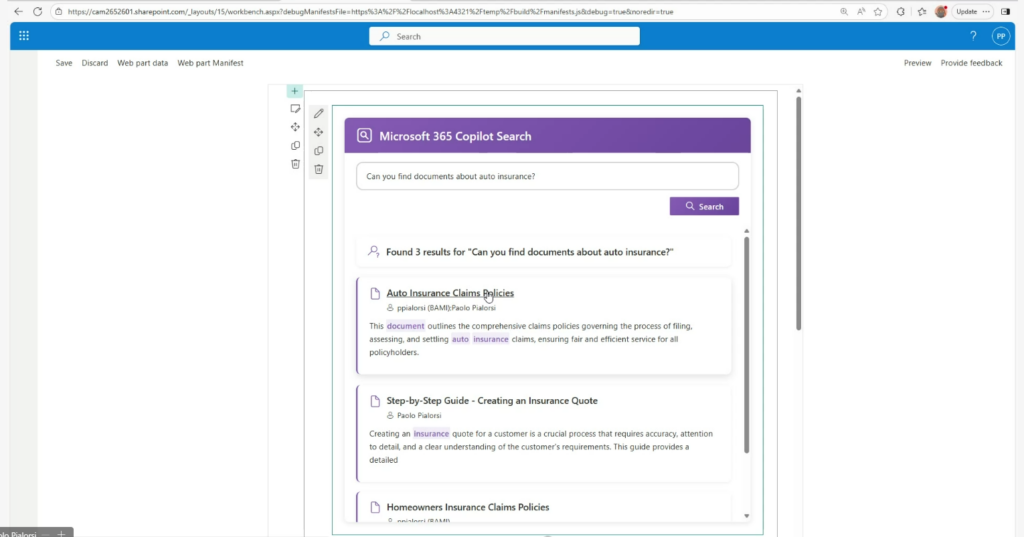The image size is (1024, 537).
Task: Click Provide feedback
Action: pyautogui.click(x=971, y=63)
